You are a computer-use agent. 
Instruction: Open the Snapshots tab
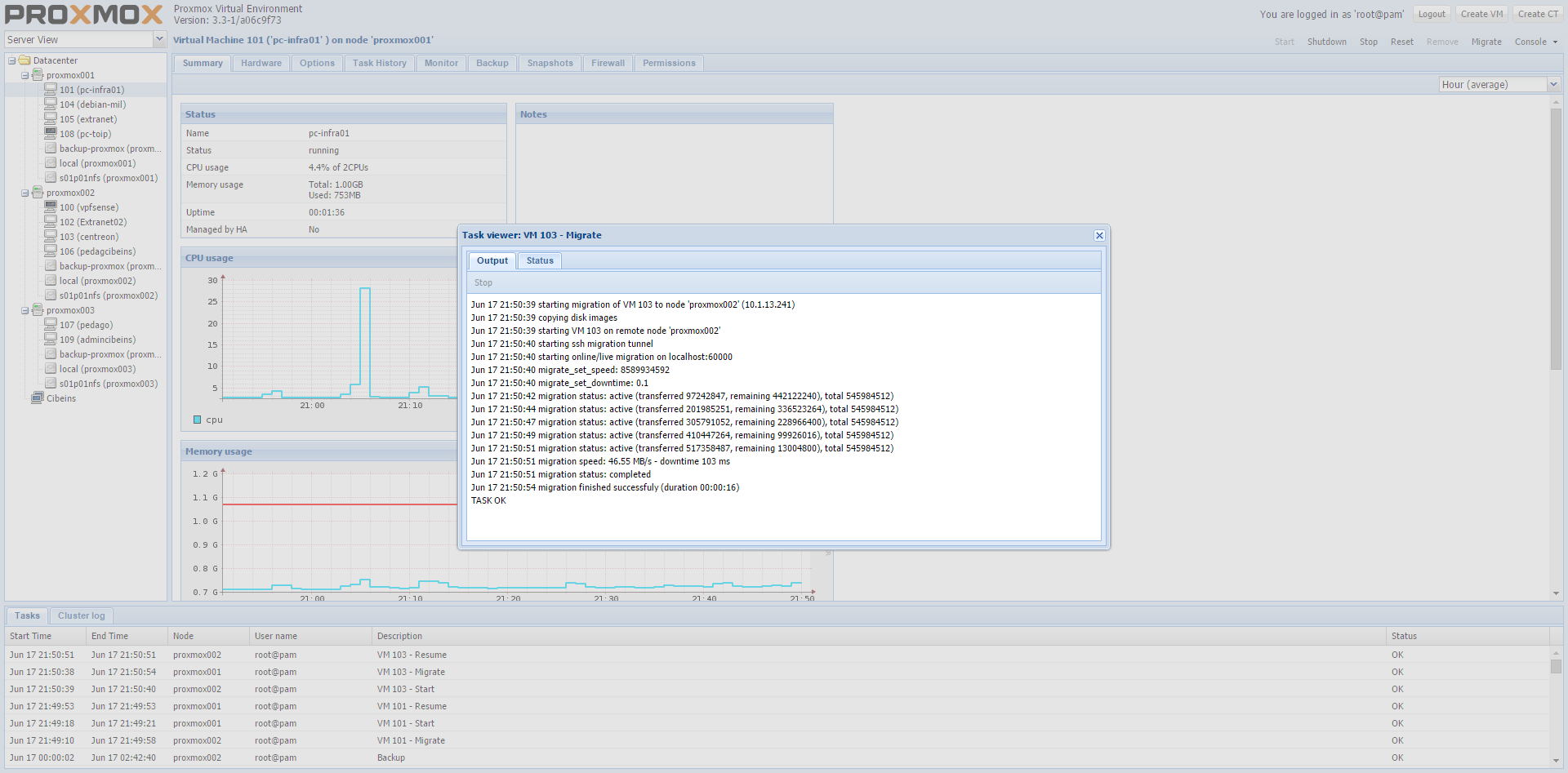coord(550,63)
